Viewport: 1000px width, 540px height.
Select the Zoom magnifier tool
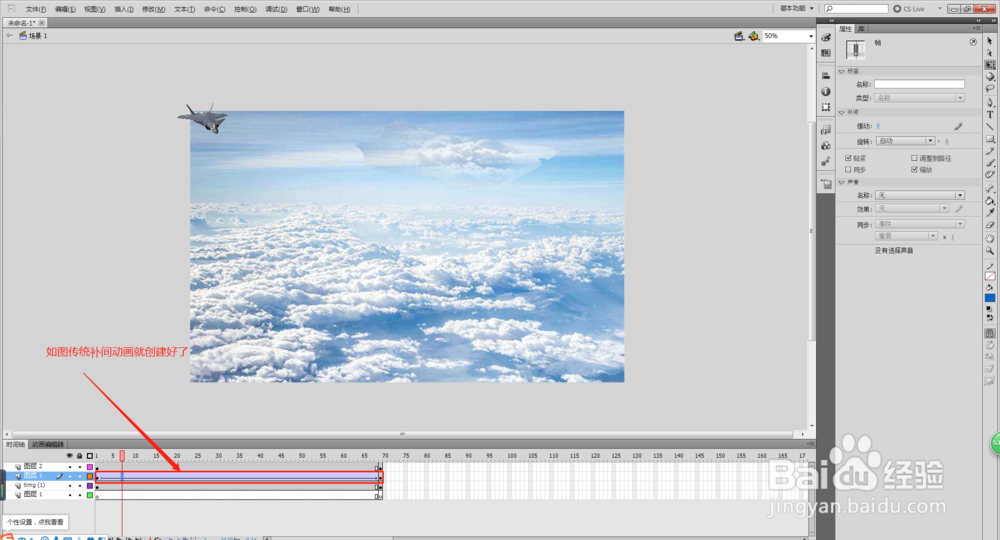990,250
